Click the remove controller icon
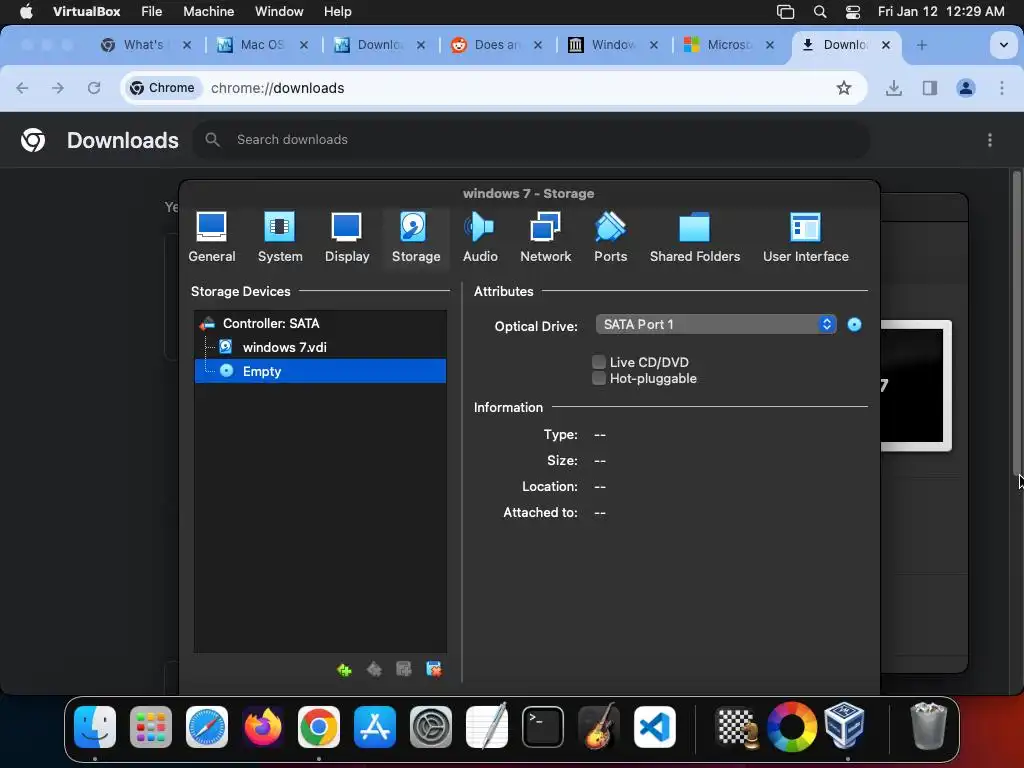 (374, 669)
